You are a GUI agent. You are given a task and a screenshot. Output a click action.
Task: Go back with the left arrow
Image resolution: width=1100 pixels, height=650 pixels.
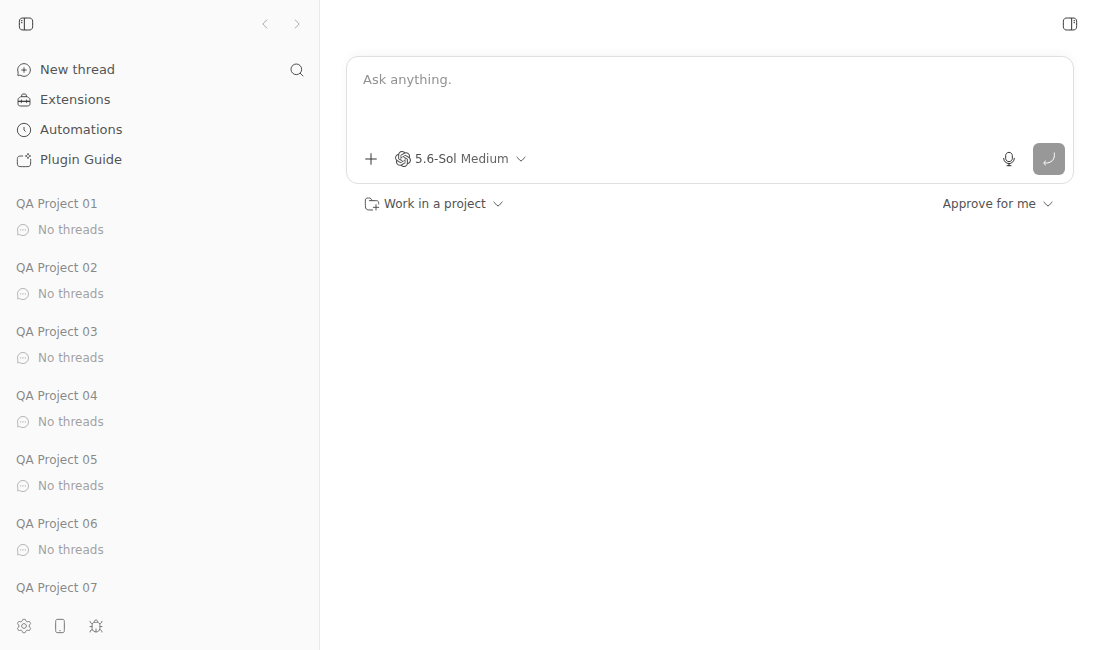point(265,24)
